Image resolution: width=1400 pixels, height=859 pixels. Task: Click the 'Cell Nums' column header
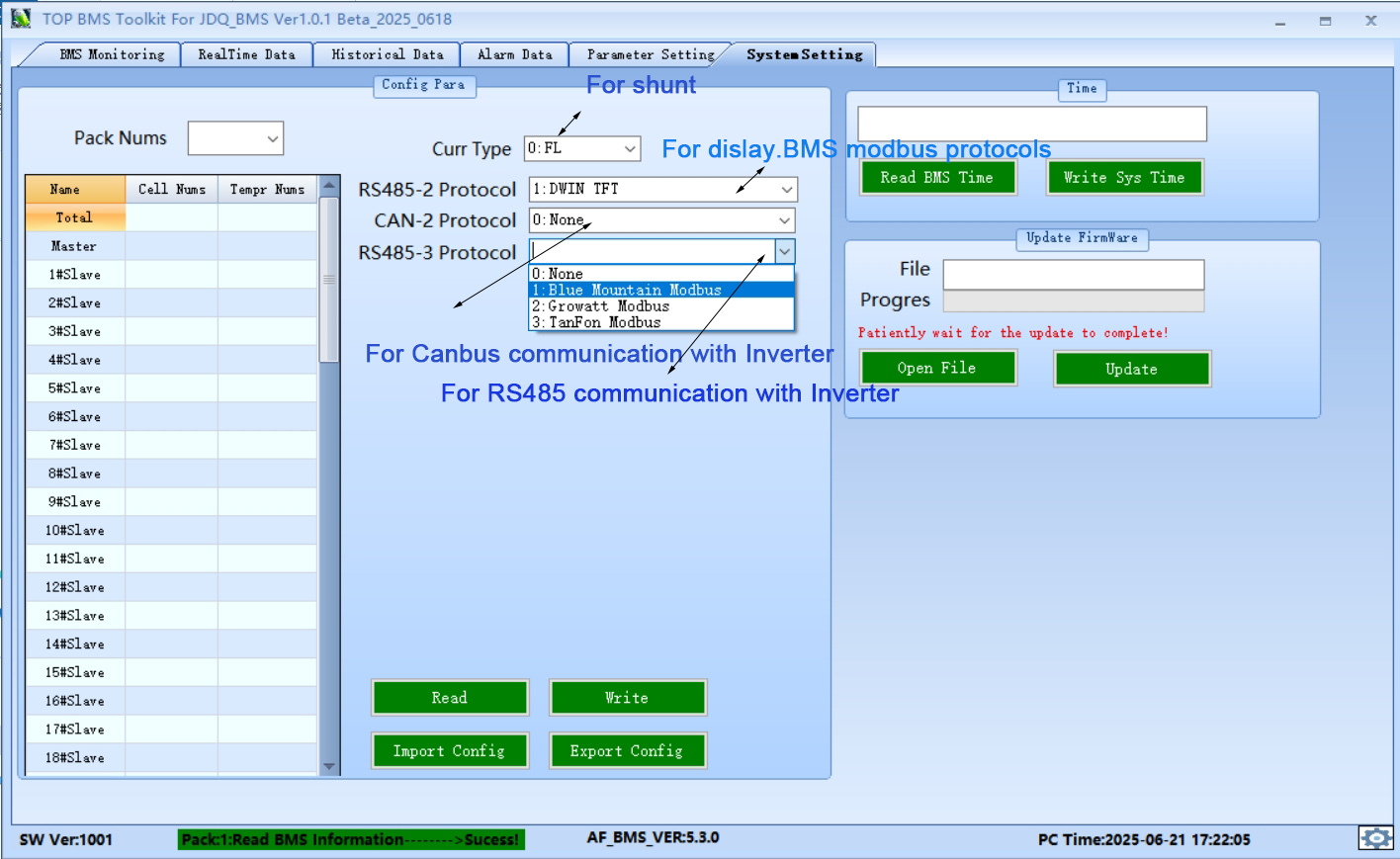coord(172,189)
